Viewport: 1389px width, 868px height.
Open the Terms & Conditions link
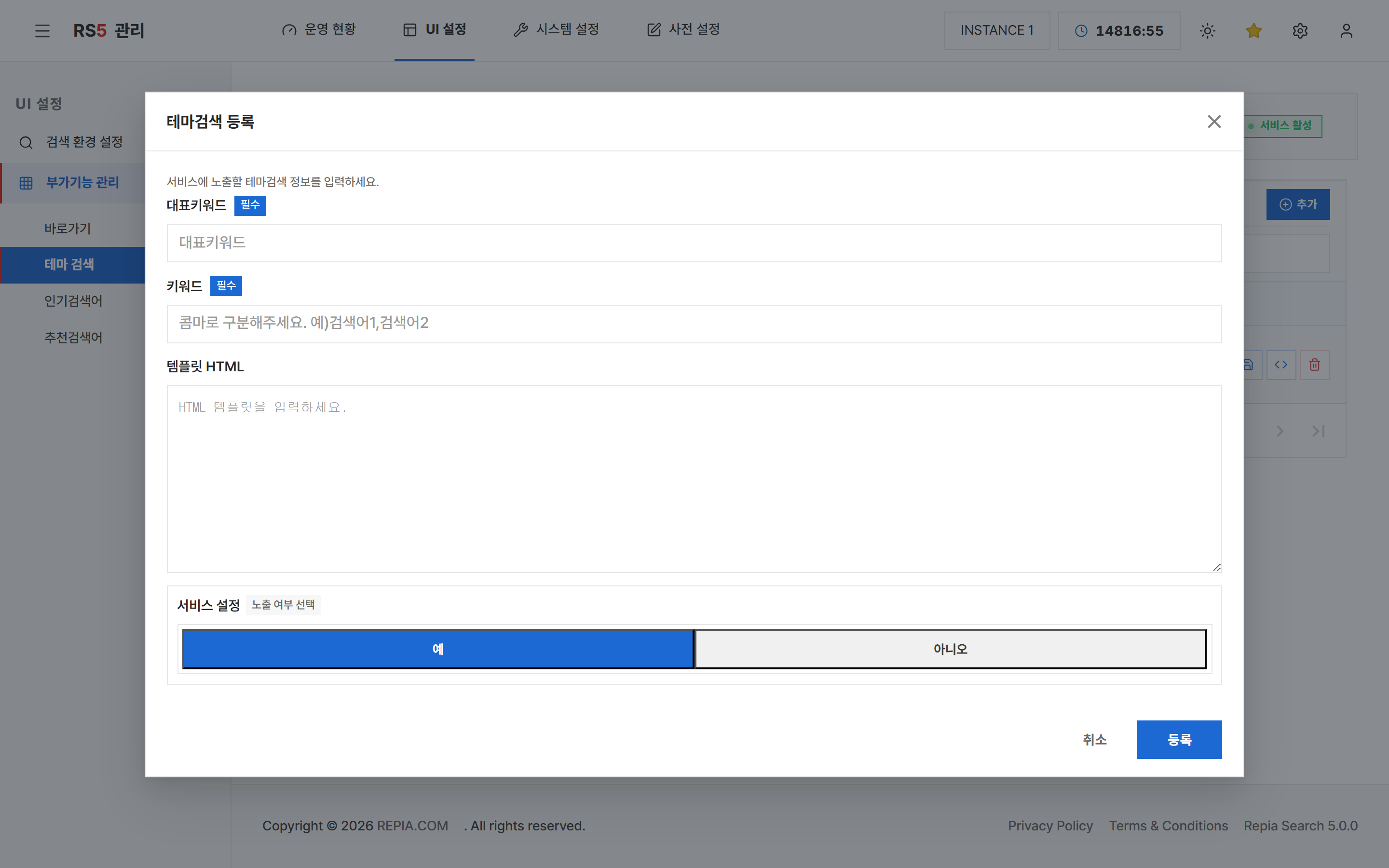coord(1168,826)
